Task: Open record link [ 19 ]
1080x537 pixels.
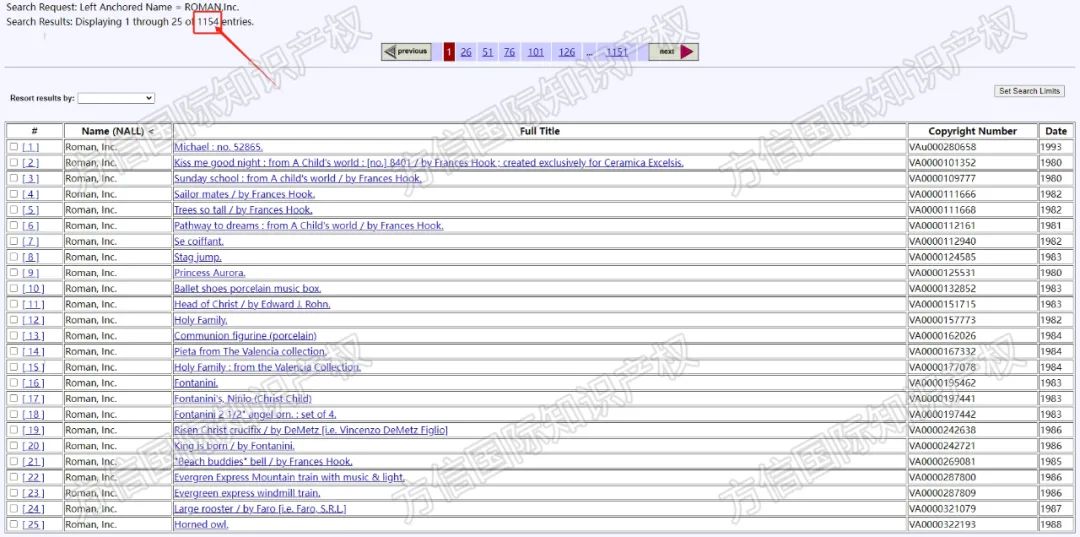Action: [x=33, y=430]
